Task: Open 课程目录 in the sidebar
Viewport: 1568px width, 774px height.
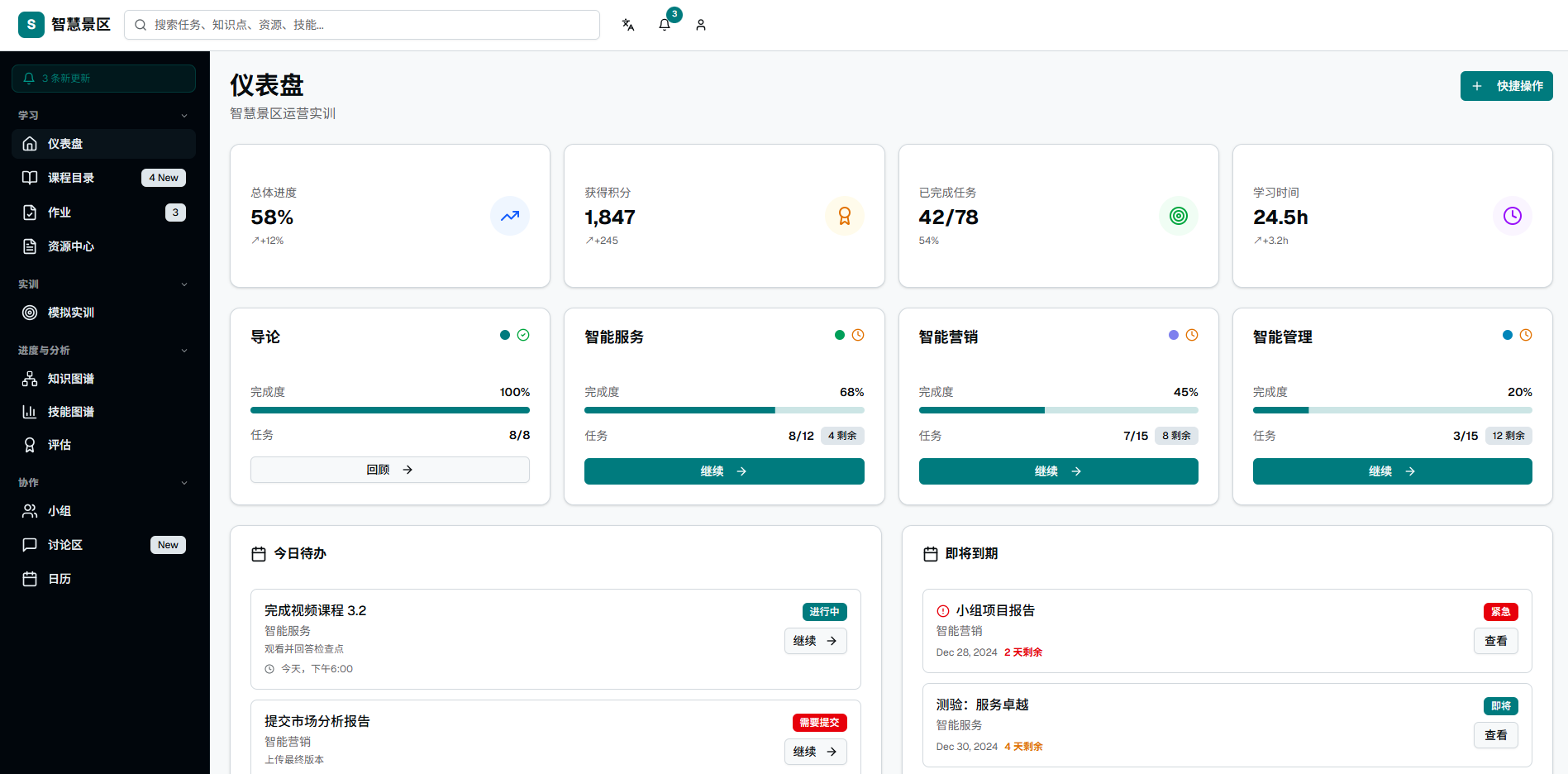Action: tap(71, 178)
